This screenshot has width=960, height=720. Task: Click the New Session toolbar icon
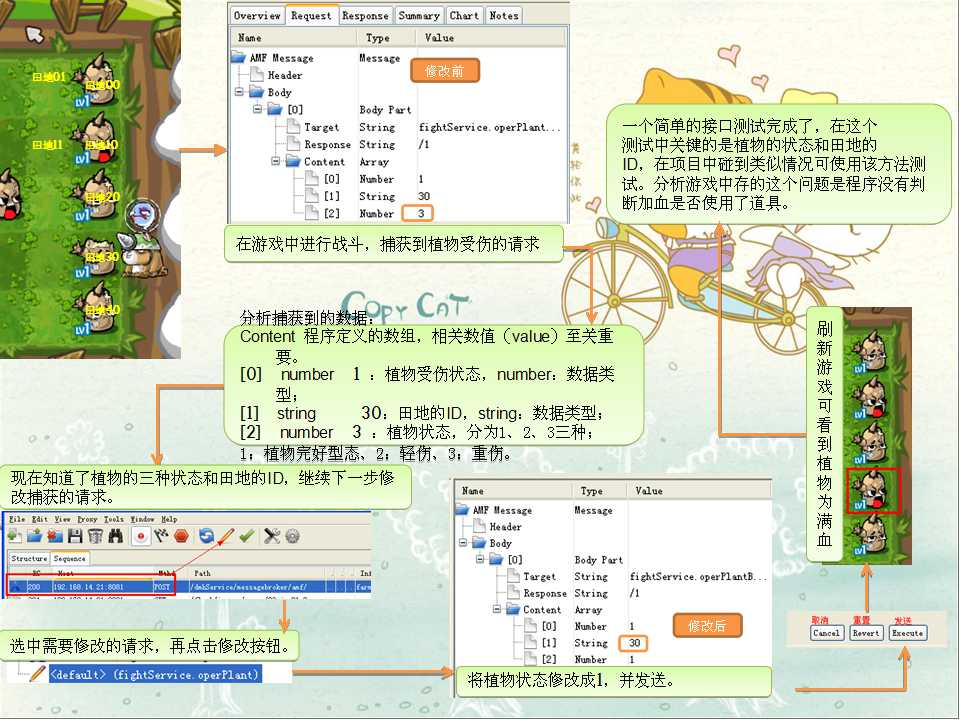15,537
